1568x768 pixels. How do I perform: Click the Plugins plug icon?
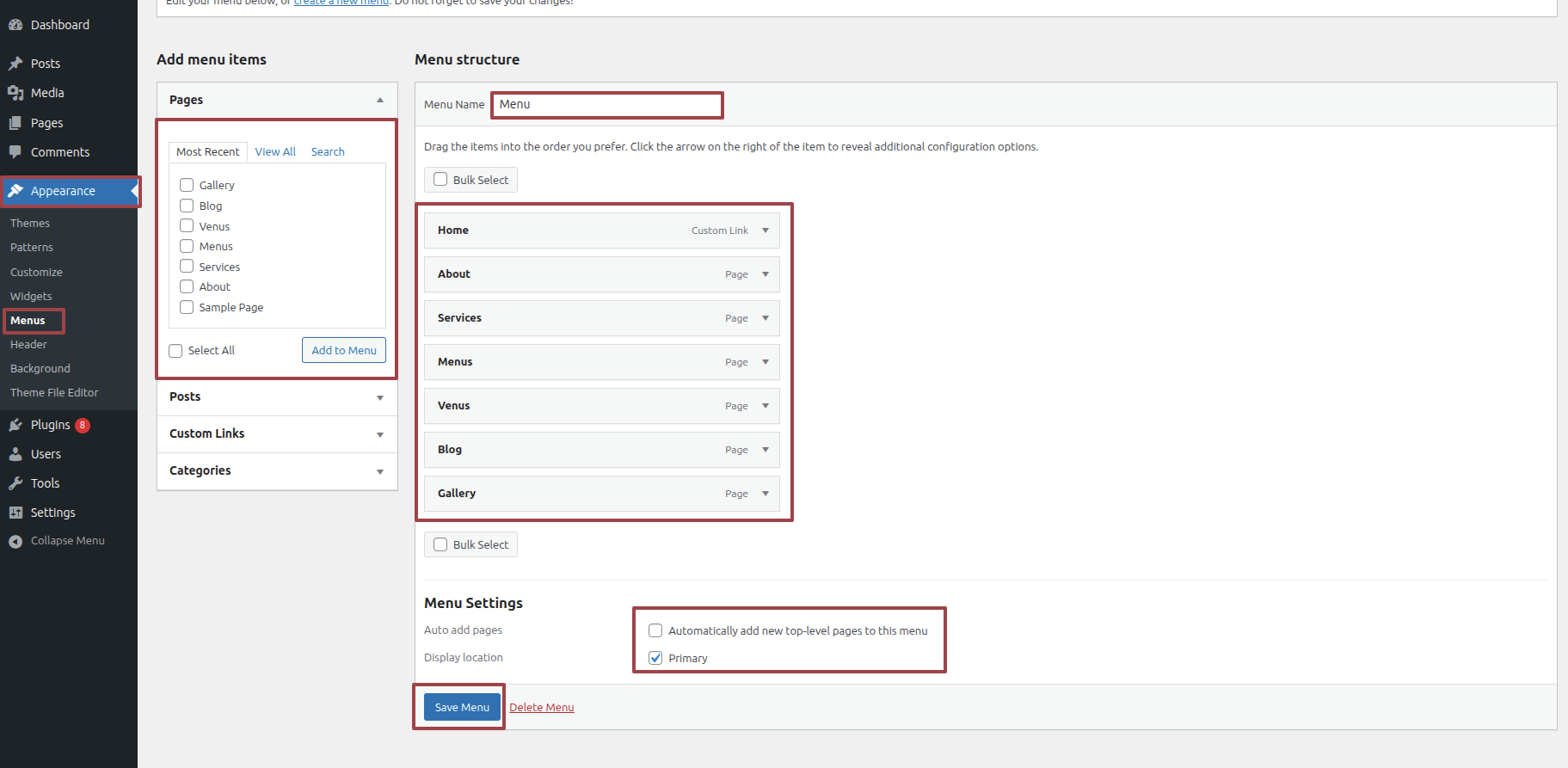pos(15,425)
